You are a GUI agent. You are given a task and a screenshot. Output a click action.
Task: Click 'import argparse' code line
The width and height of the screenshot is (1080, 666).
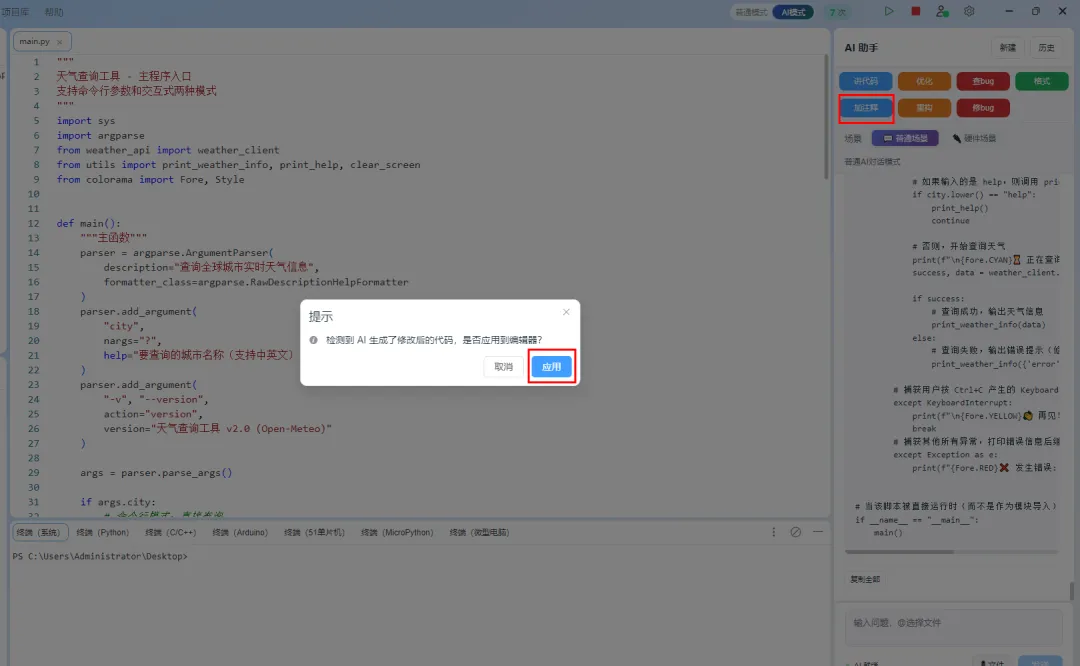(101, 135)
